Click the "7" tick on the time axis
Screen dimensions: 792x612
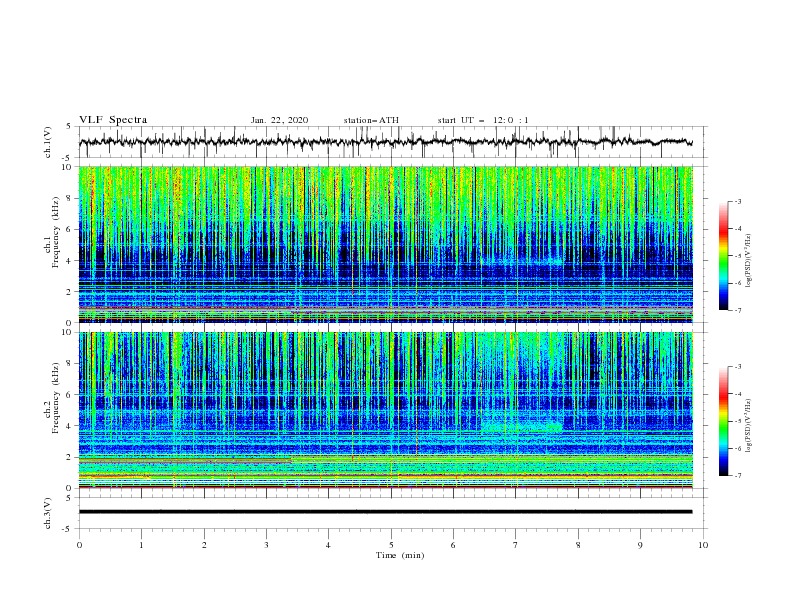coord(516,545)
